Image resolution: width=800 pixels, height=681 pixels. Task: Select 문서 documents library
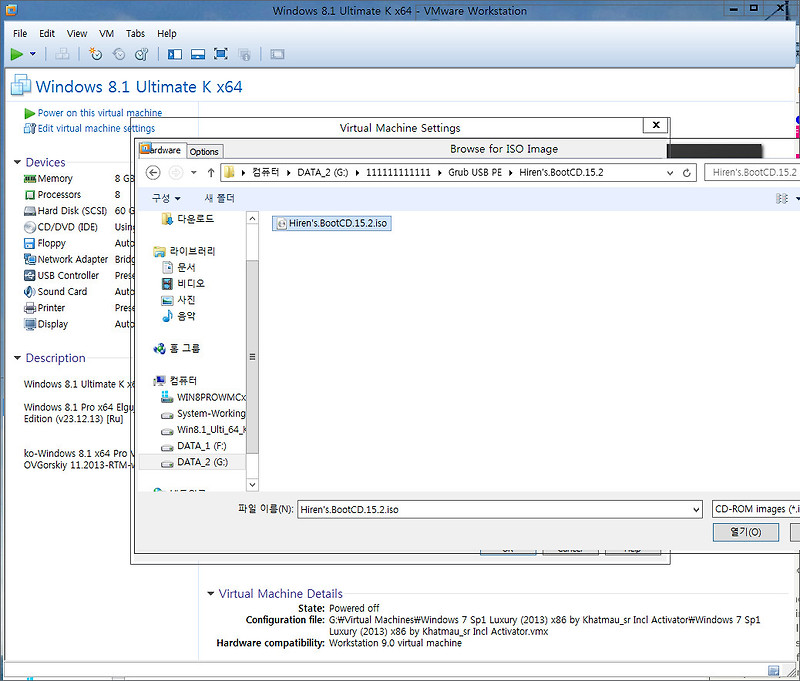[179, 267]
